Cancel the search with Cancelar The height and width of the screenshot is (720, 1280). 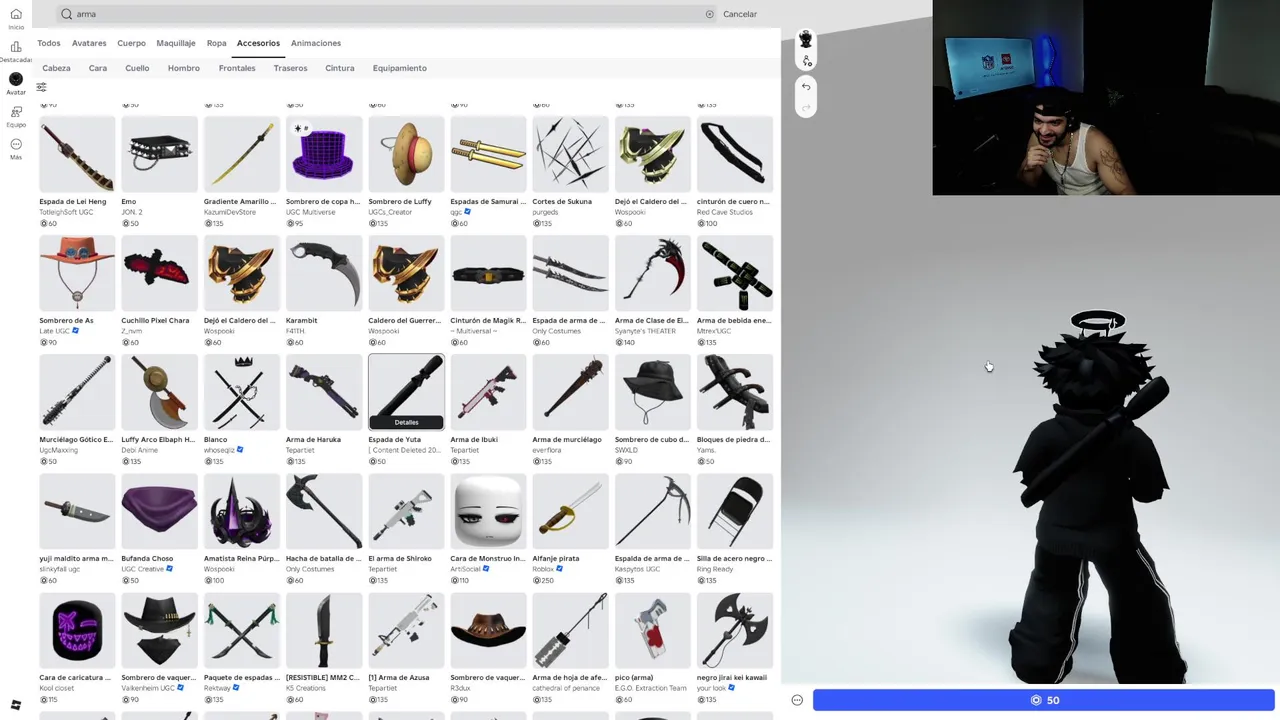click(x=740, y=14)
